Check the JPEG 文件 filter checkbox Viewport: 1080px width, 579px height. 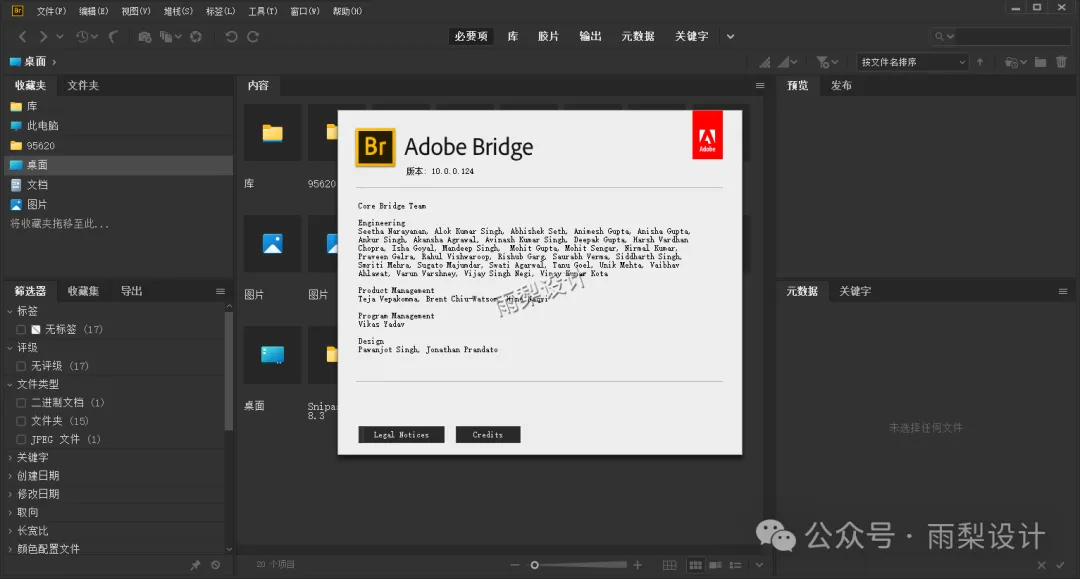tap(21, 439)
